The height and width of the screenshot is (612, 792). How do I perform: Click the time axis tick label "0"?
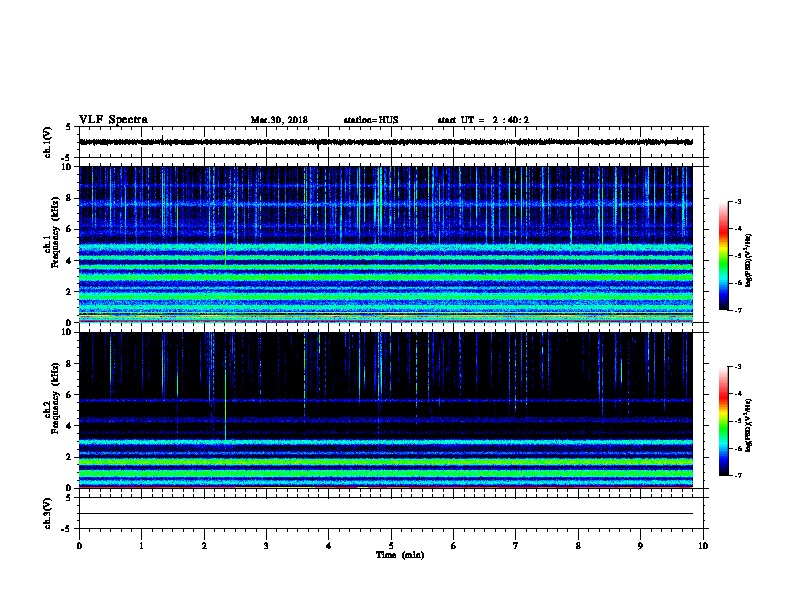79,546
